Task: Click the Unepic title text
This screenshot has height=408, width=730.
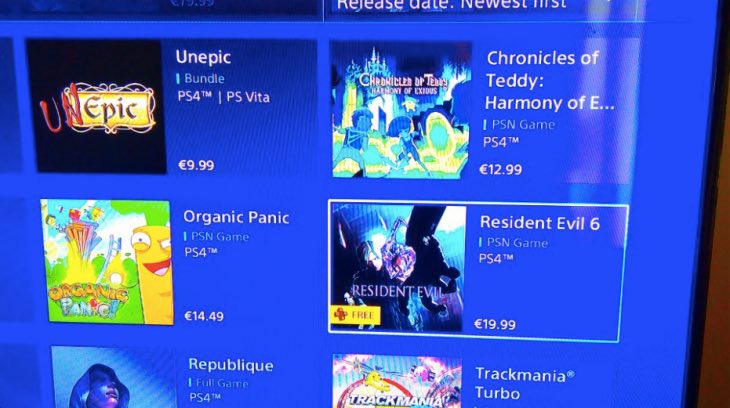Action: click(x=203, y=57)
